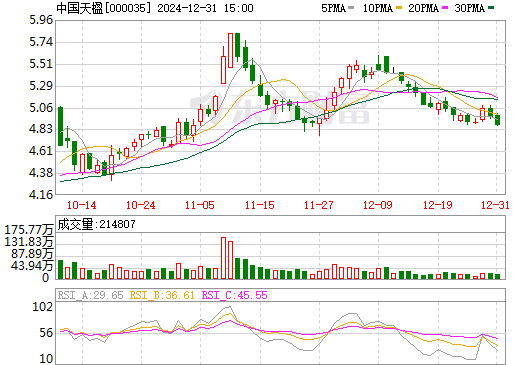Click the 5.51 price axis label
520x365 pixels.
coord(41,64)
